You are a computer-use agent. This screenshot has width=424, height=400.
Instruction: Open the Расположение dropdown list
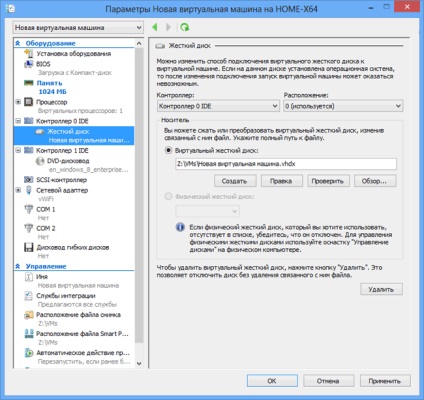pos(343,106)
